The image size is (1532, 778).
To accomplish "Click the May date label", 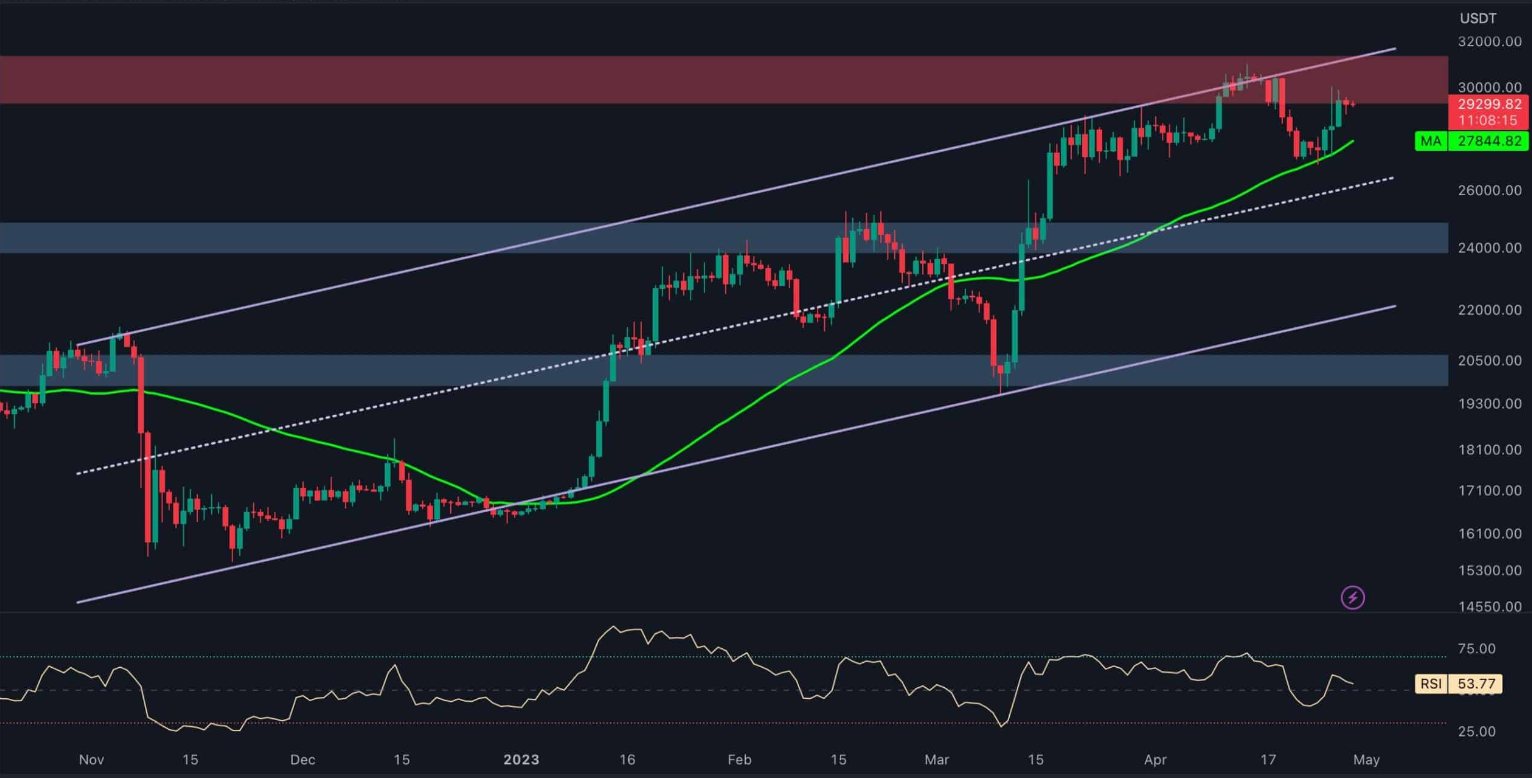I will 1366,760.
